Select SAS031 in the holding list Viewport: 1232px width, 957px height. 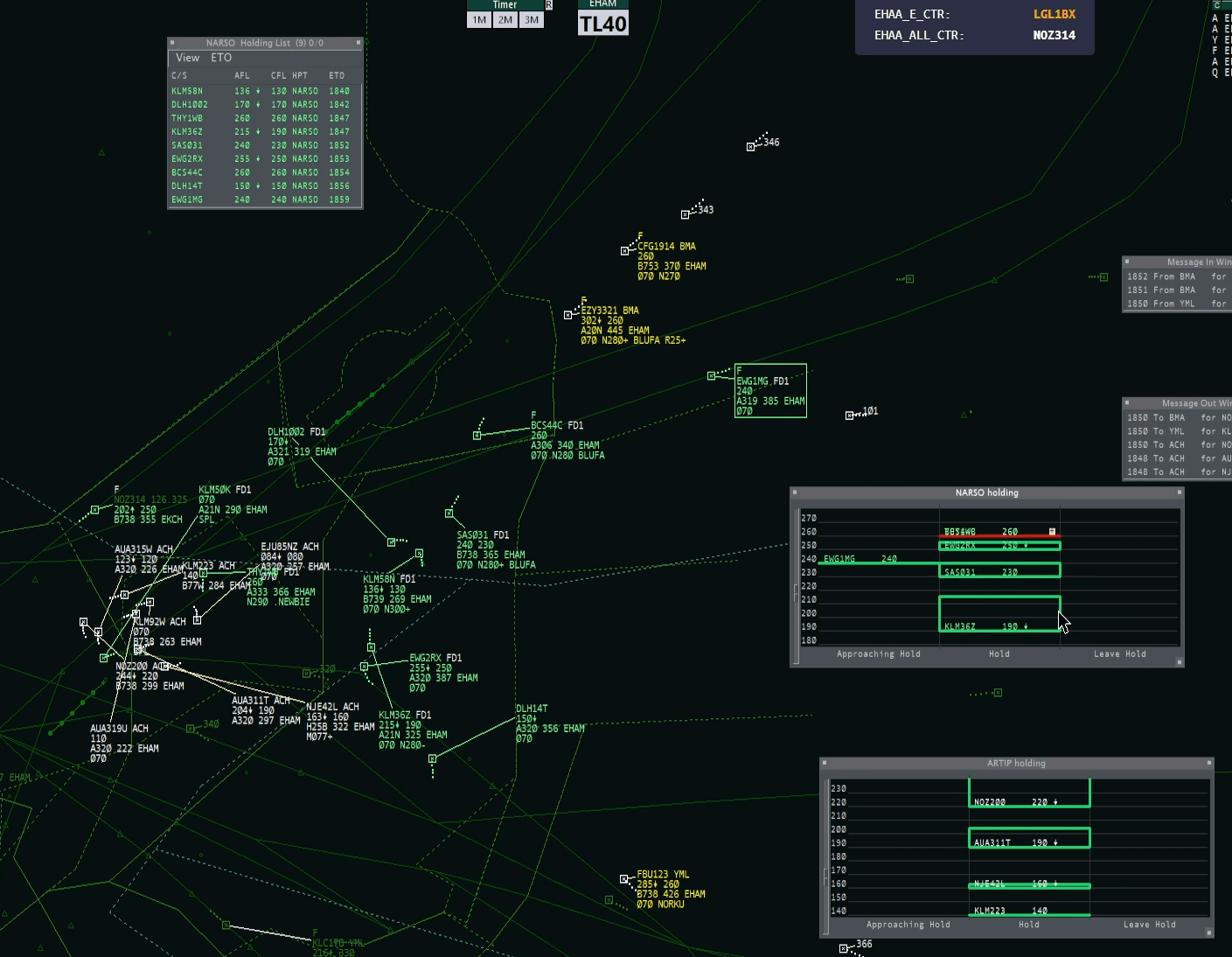(265, 145)
